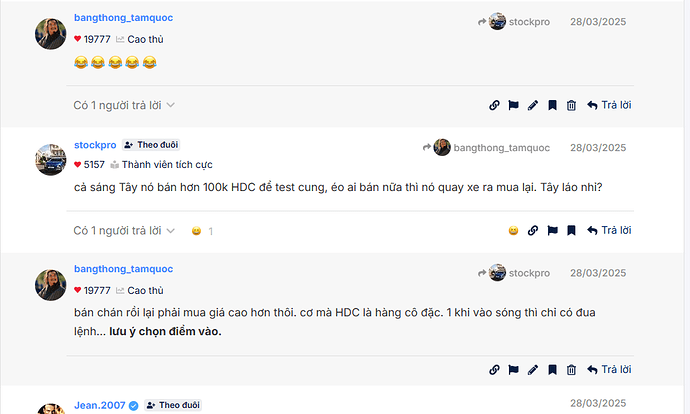The height and width of the screenshot is (414, 690).
Task: Delete the laughing emoji post via trash icon
Action: [x=571, y=105]
